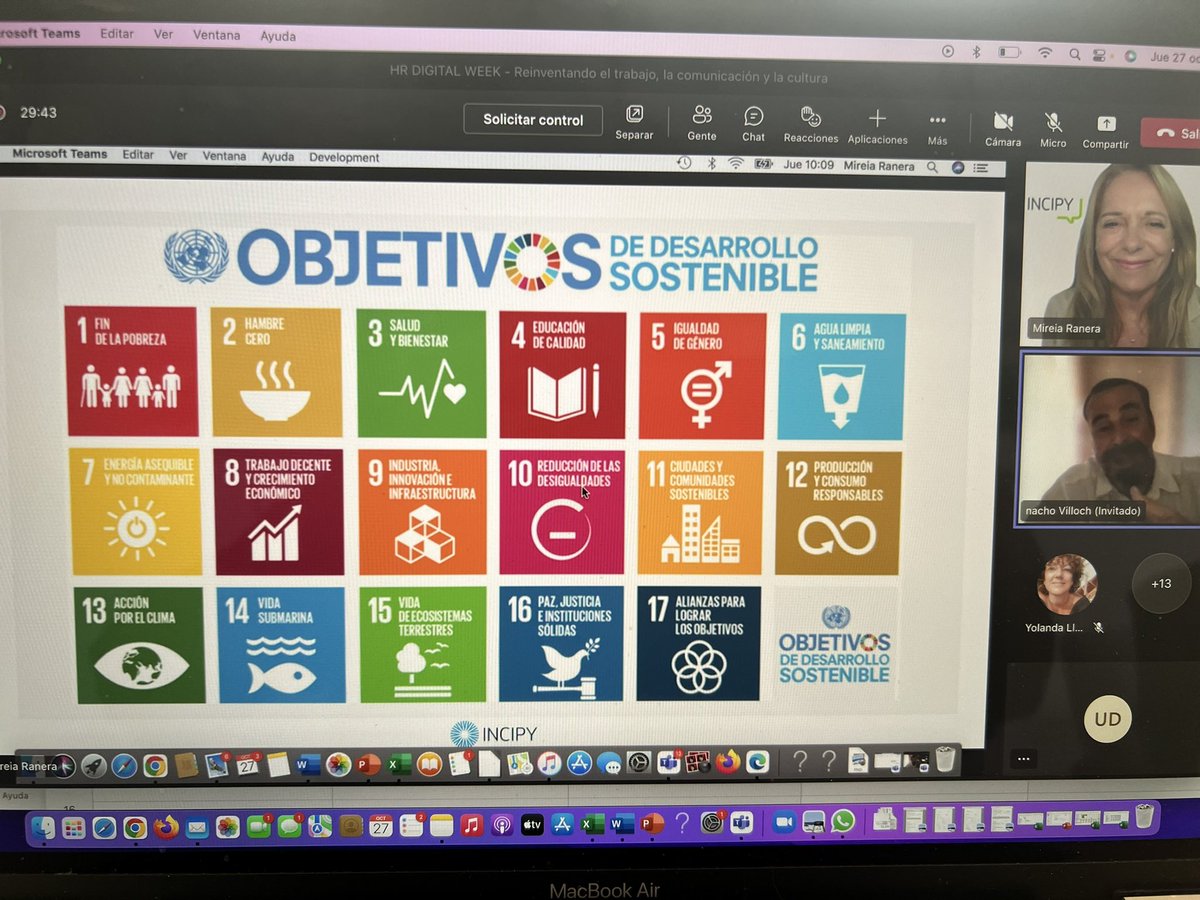The width and height of the screenshot is (1200, 900).
Task: Launch Excel from the MacBook's bottom dock
Action: pos(592,824)
